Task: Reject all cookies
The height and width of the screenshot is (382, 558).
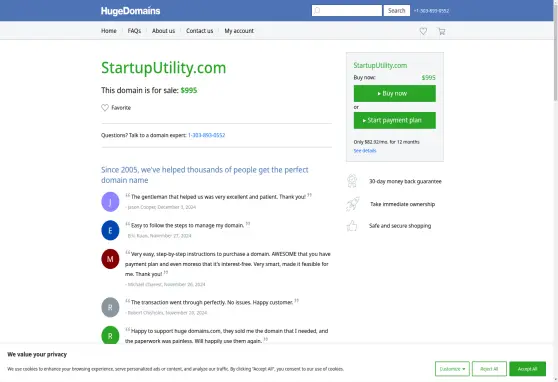Action: tap(489, 369)
